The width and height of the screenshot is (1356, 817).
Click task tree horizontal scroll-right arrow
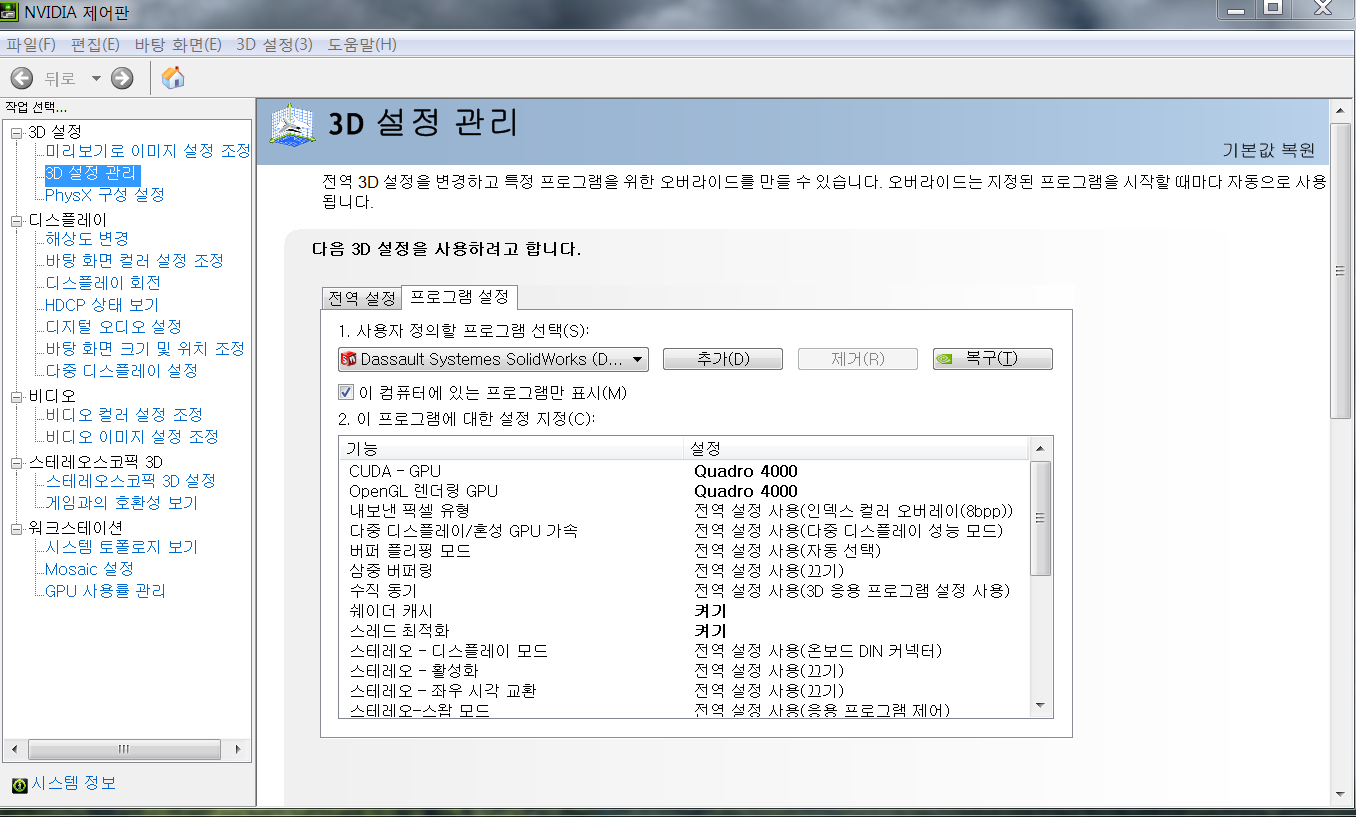click(238, 749)
